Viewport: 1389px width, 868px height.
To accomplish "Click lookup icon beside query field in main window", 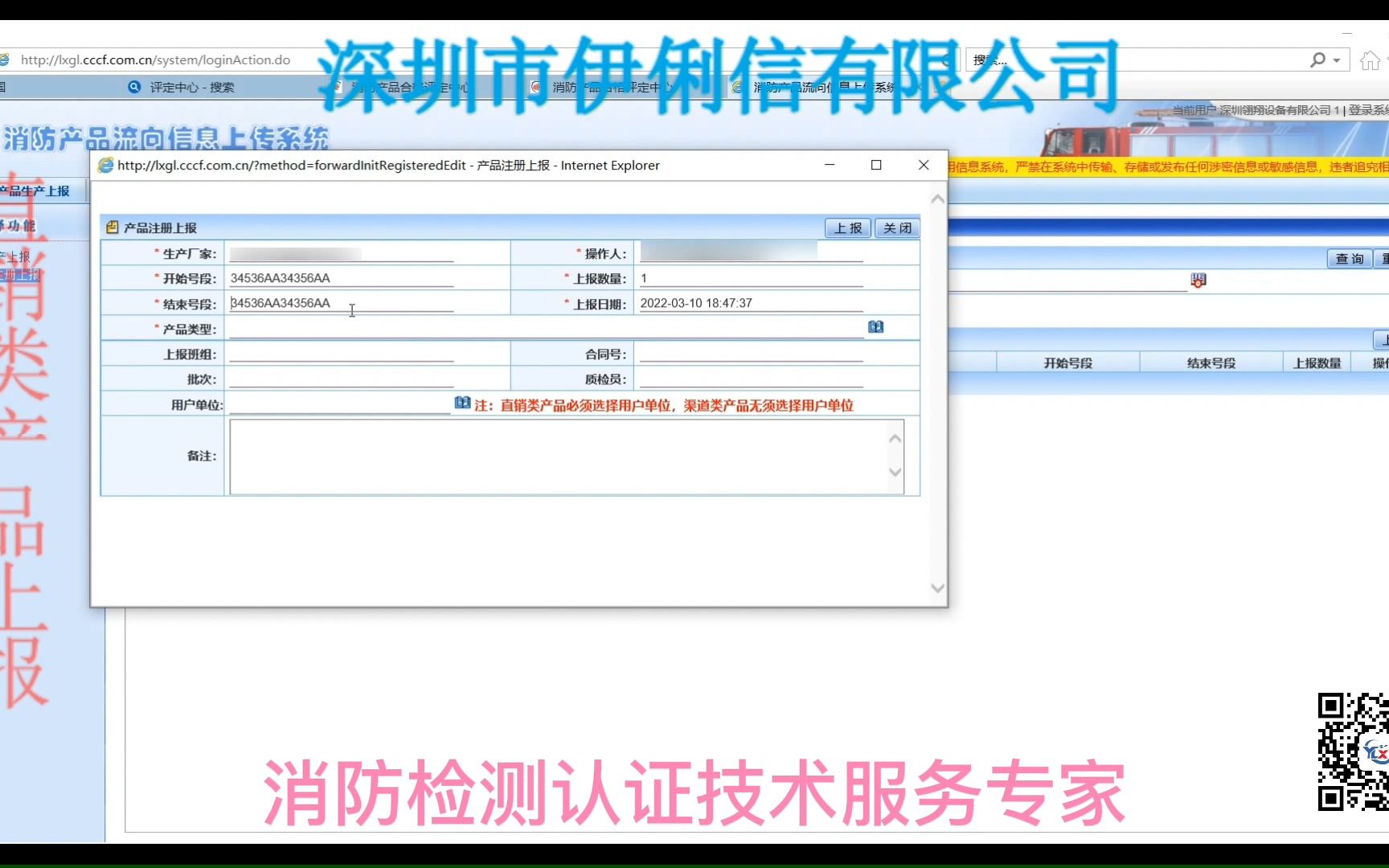I will click(x=1198, y=280).
